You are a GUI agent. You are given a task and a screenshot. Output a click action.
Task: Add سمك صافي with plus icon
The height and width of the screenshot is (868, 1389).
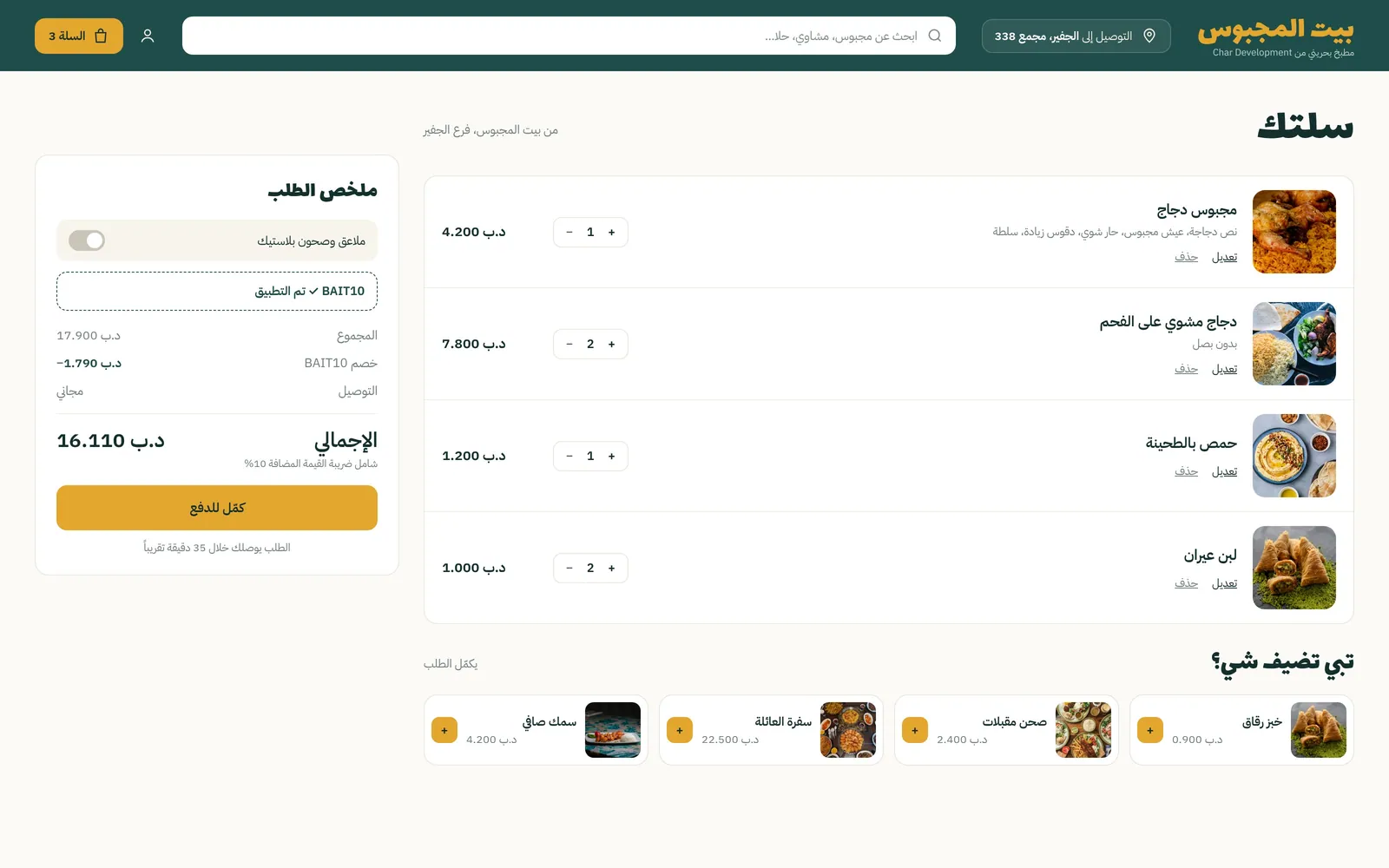[x=444, y=730]
